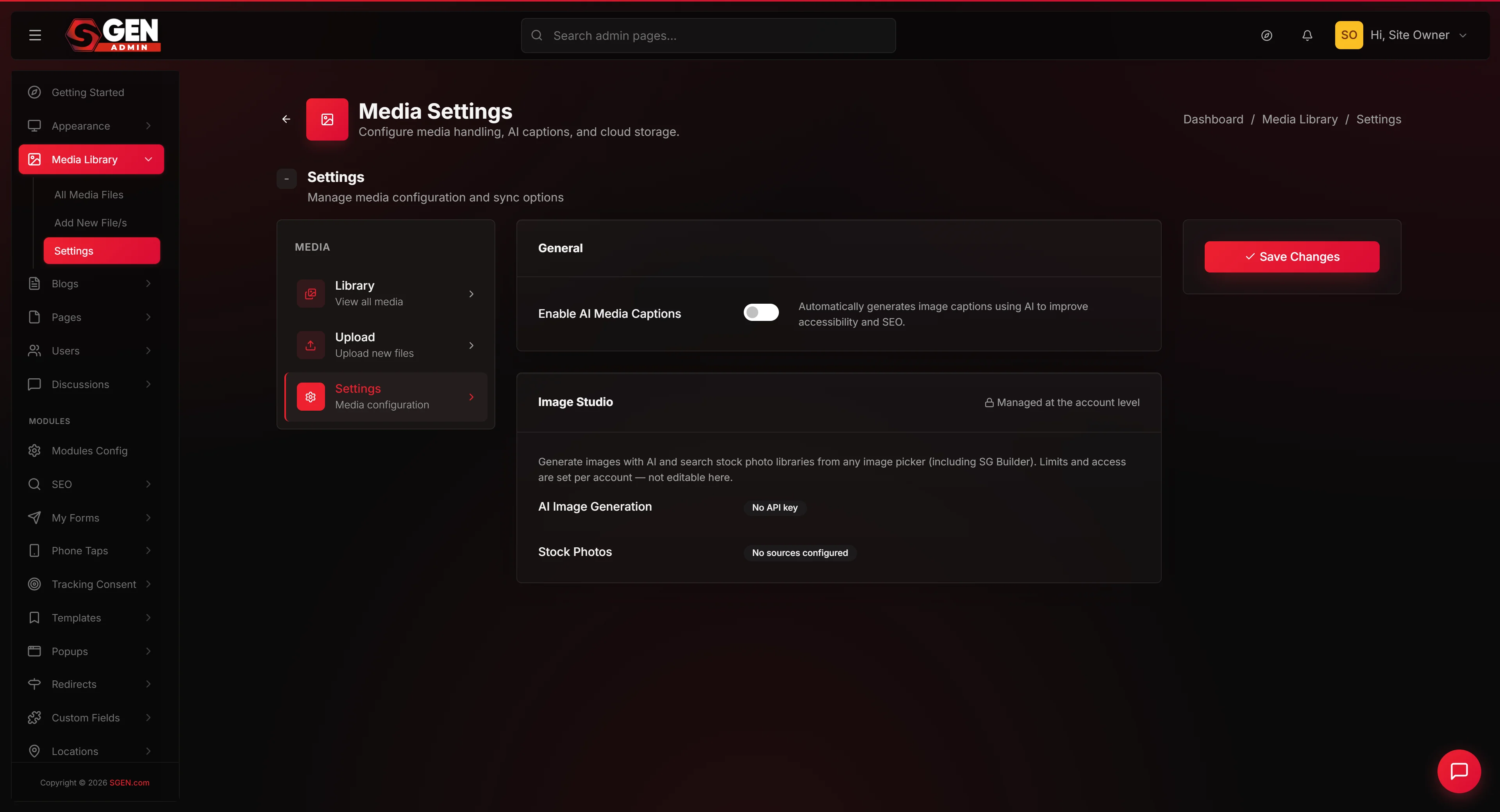This screenshot has height=812, width=1500.
Task: Expand the Blogs menu chevron
Action: point(148,283)
